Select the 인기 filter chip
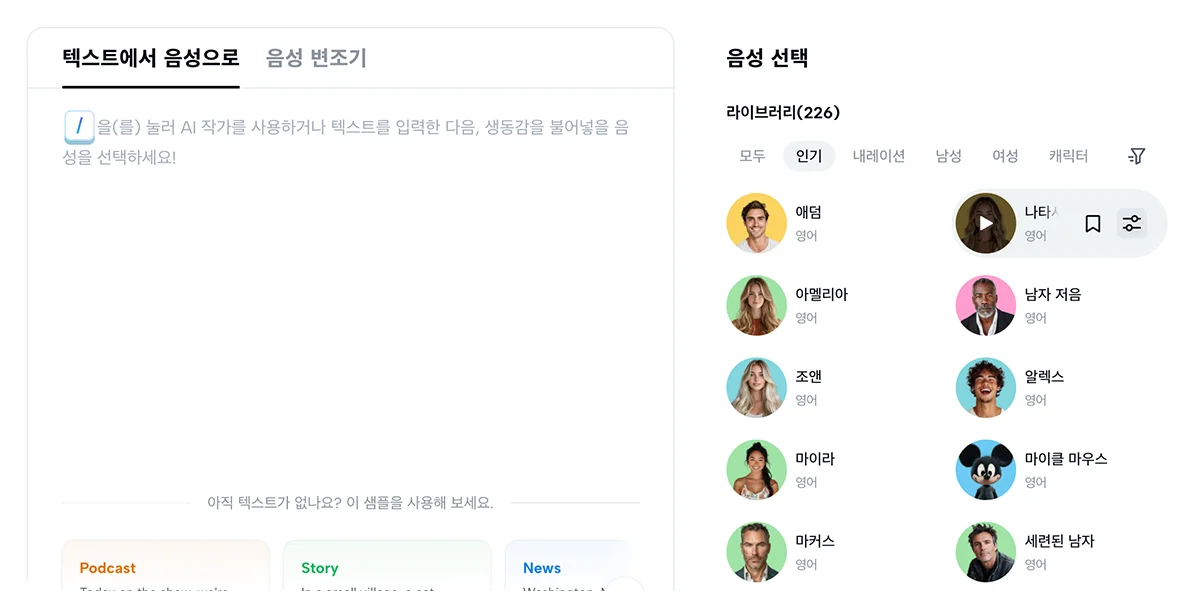This screenshot has width=1200, height=600. pos(808,156)
